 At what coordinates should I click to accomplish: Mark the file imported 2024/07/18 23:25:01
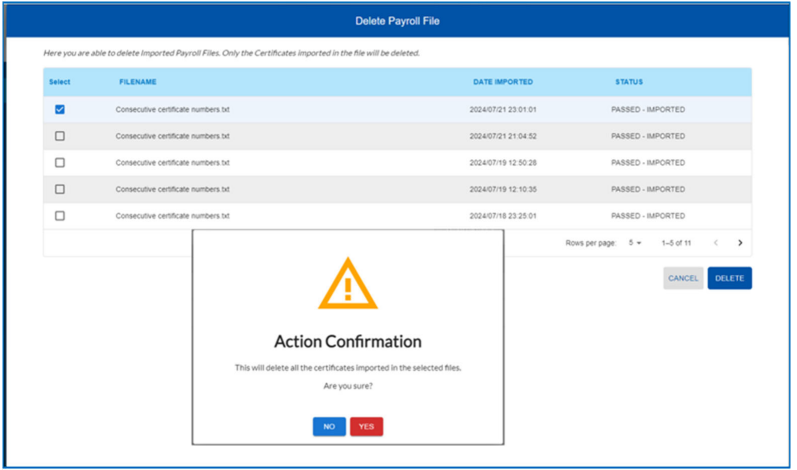coord(60,215)
